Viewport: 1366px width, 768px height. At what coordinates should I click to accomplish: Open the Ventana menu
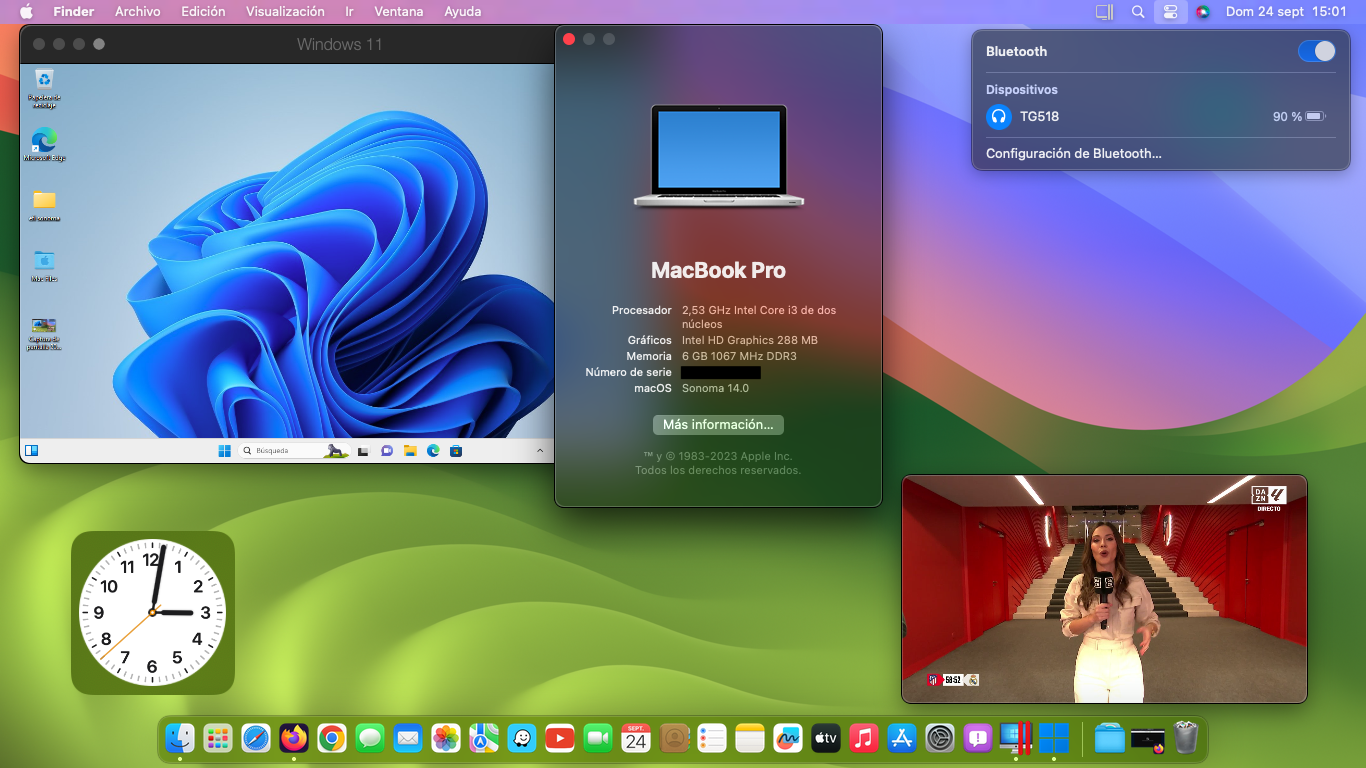[400, 12]
